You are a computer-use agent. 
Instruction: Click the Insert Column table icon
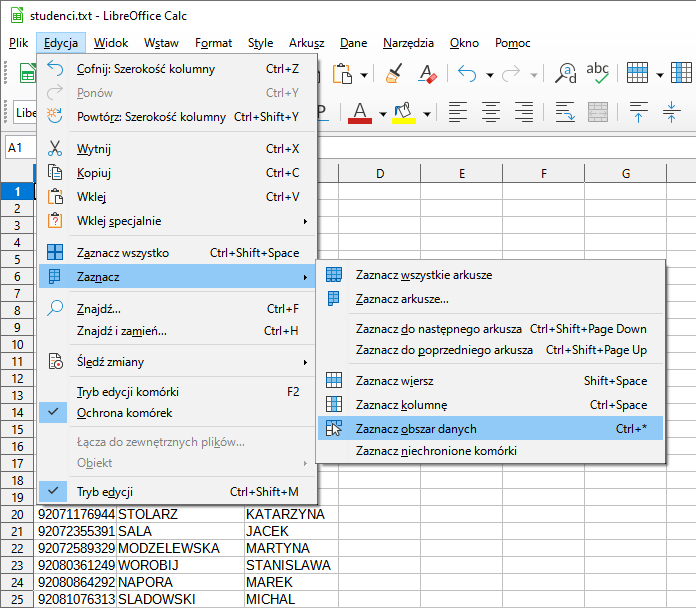(x=682, y=73)
